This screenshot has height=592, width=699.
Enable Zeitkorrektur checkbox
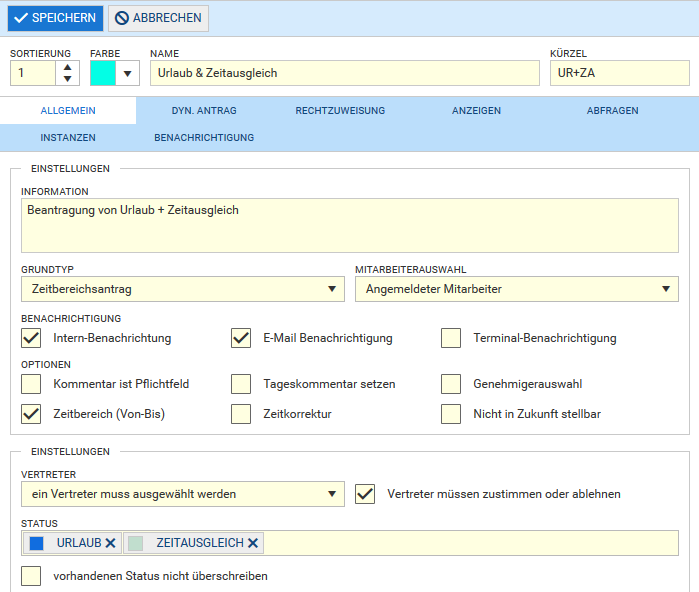(x=241, y=414)
